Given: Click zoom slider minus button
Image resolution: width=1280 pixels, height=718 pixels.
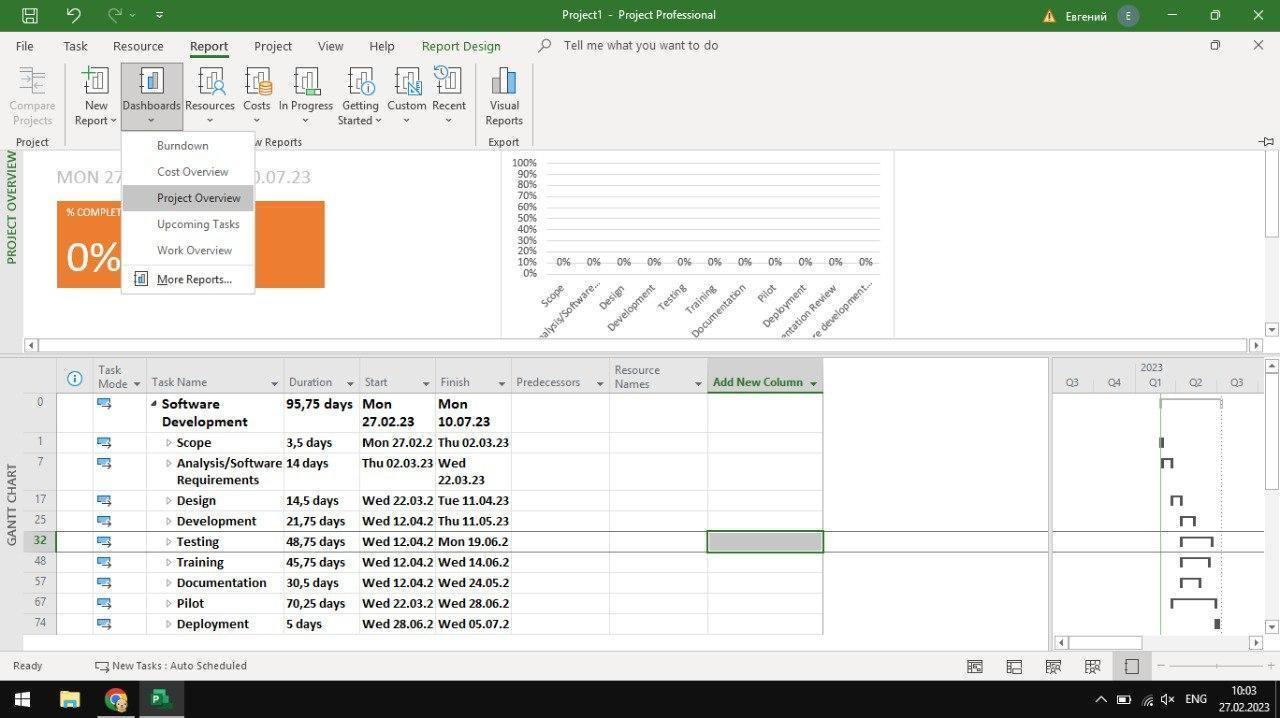Looking at the screenshot, I should click(1160, 667).
